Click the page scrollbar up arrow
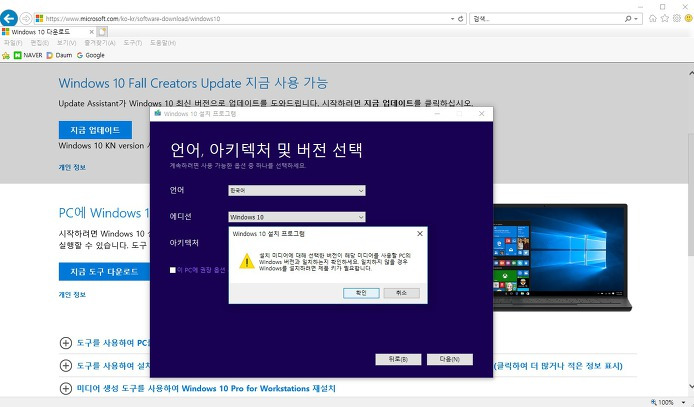Viewport: 694px width, 407px height. click(690, 73)
